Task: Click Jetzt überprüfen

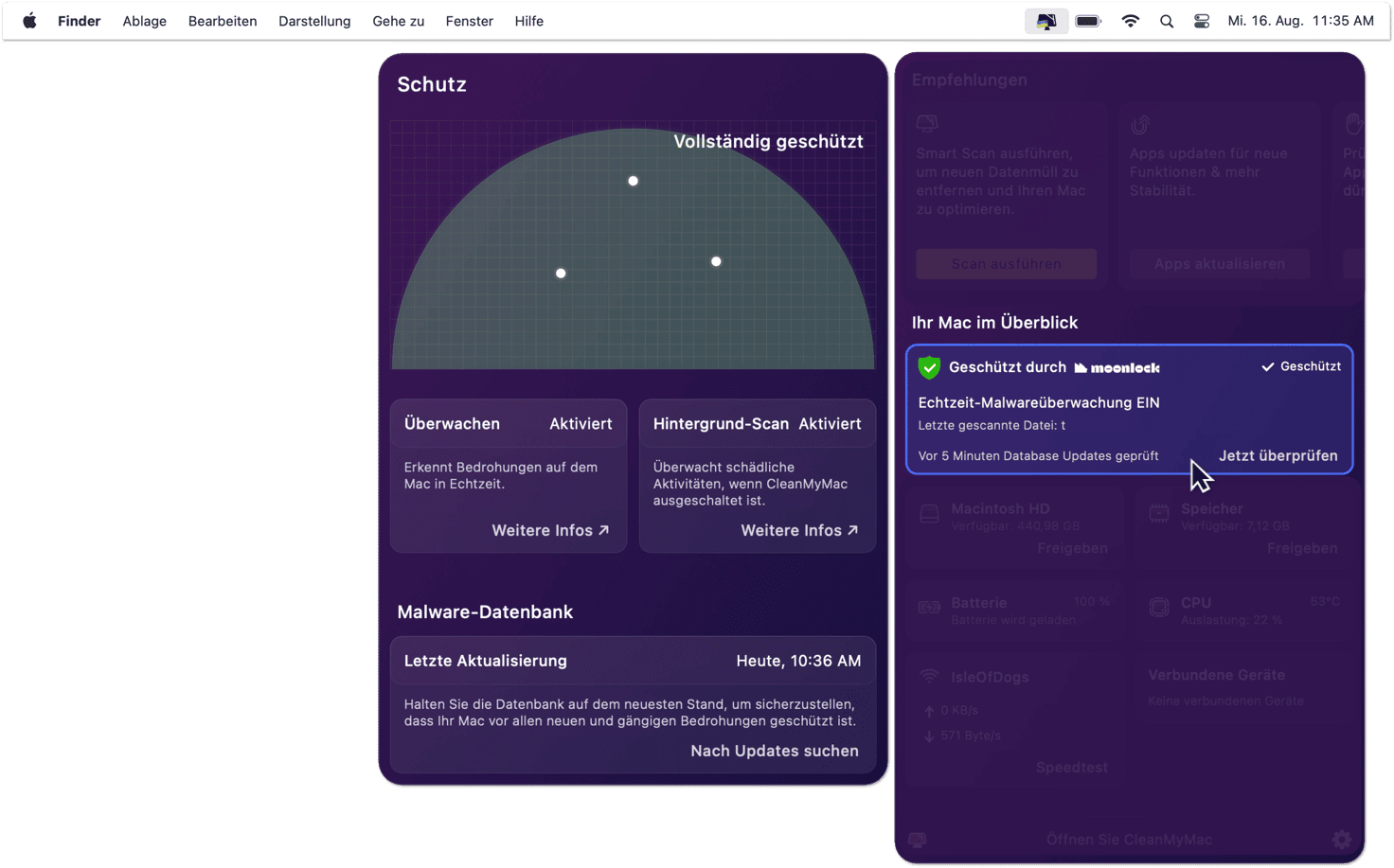Action: (1278, 455)
